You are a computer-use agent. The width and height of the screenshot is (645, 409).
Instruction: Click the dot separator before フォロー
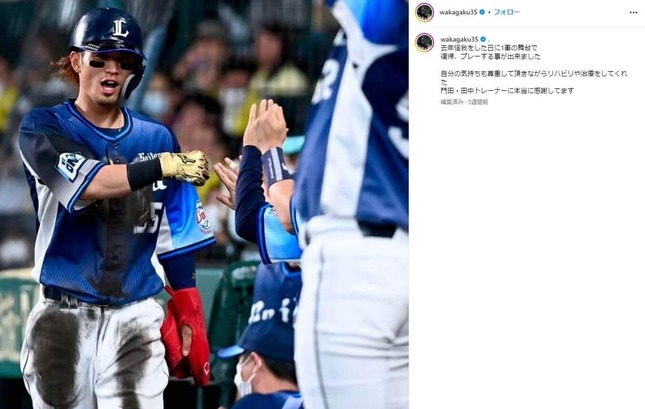(489, 13)
